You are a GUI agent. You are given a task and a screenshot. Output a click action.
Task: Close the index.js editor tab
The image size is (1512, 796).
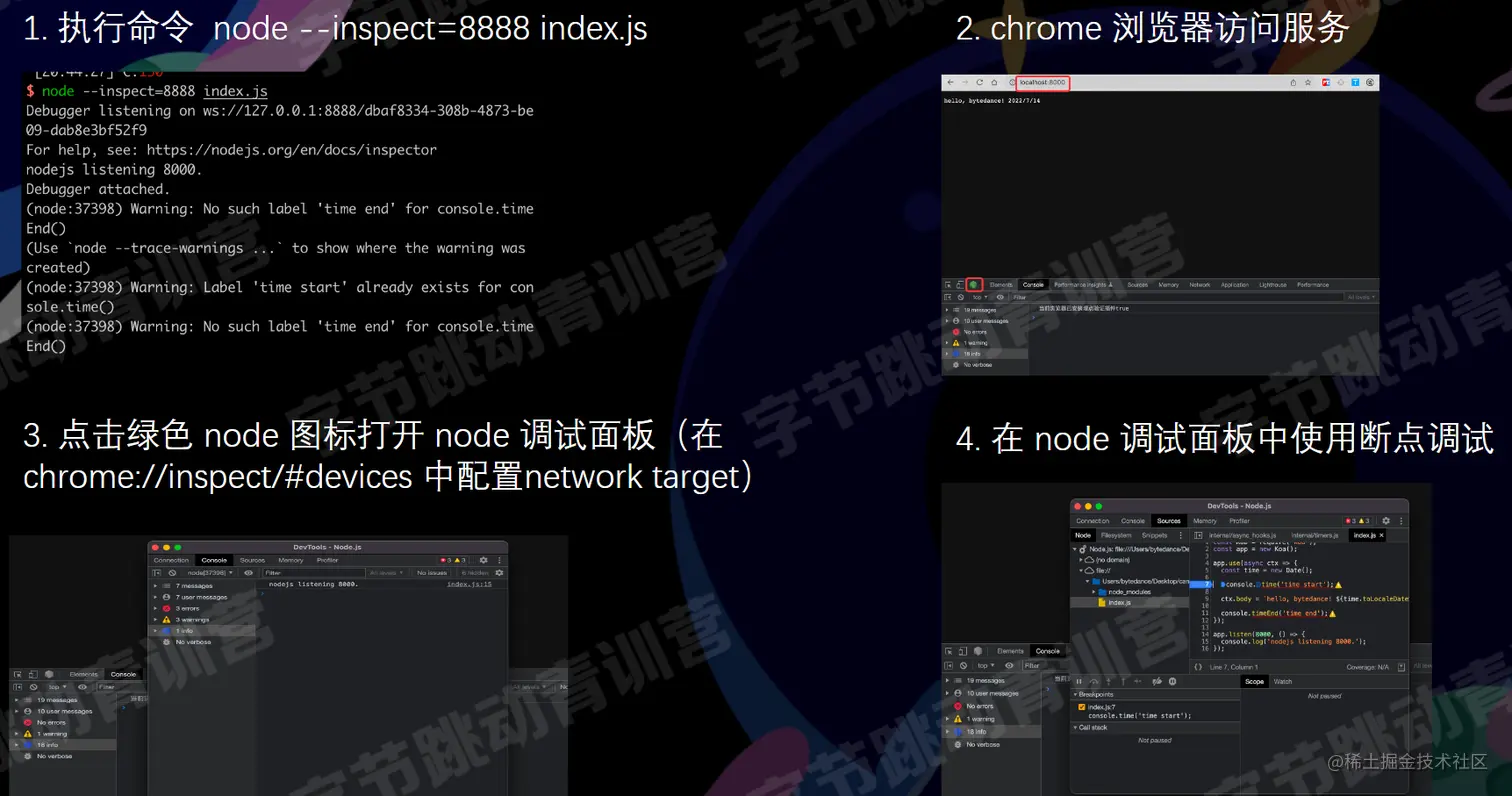point(1382,535)
